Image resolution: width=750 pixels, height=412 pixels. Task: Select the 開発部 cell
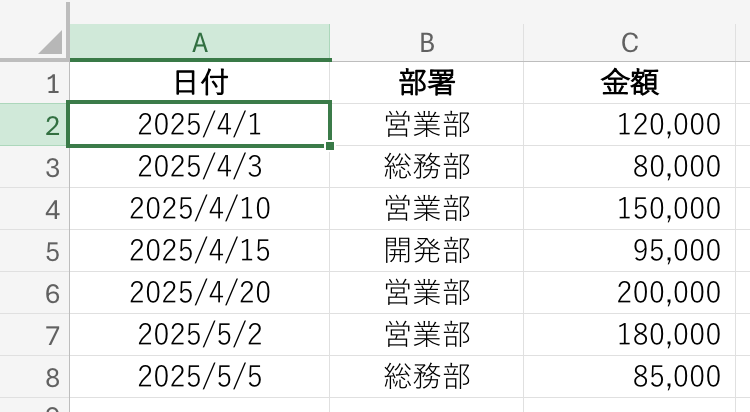click(427, 250)
